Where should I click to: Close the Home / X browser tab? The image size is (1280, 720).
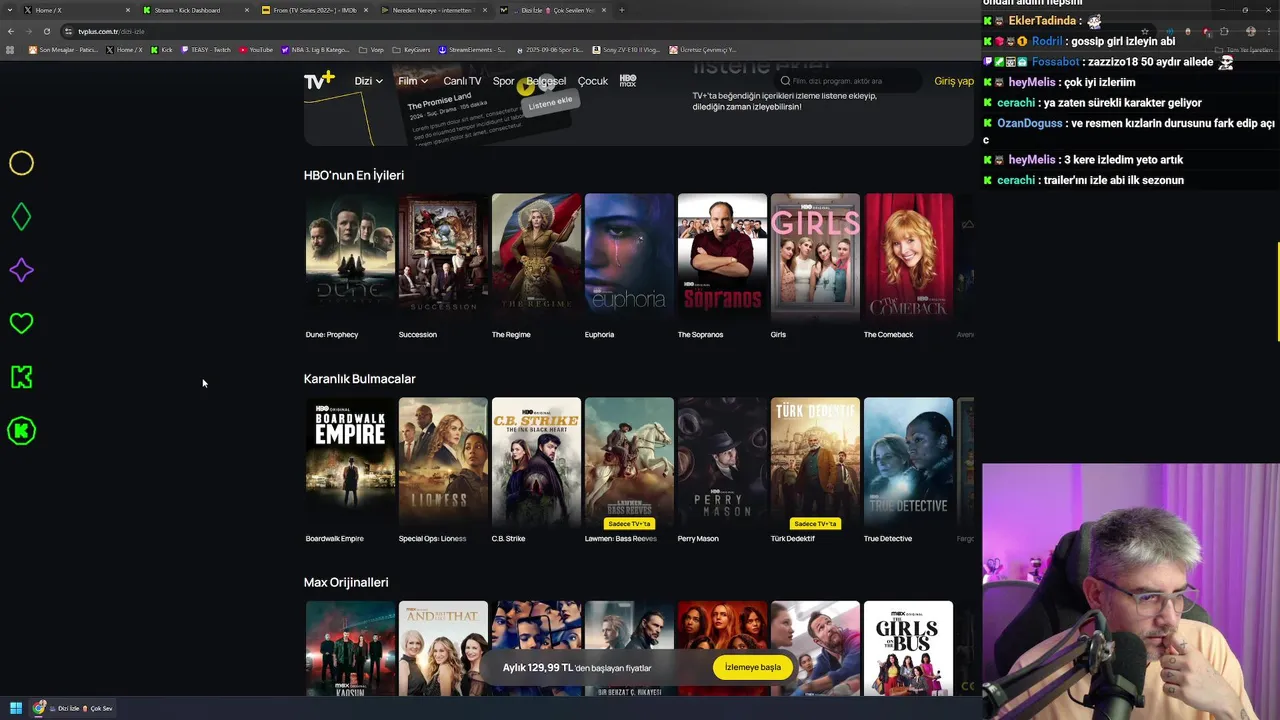(x=127, y=10)
